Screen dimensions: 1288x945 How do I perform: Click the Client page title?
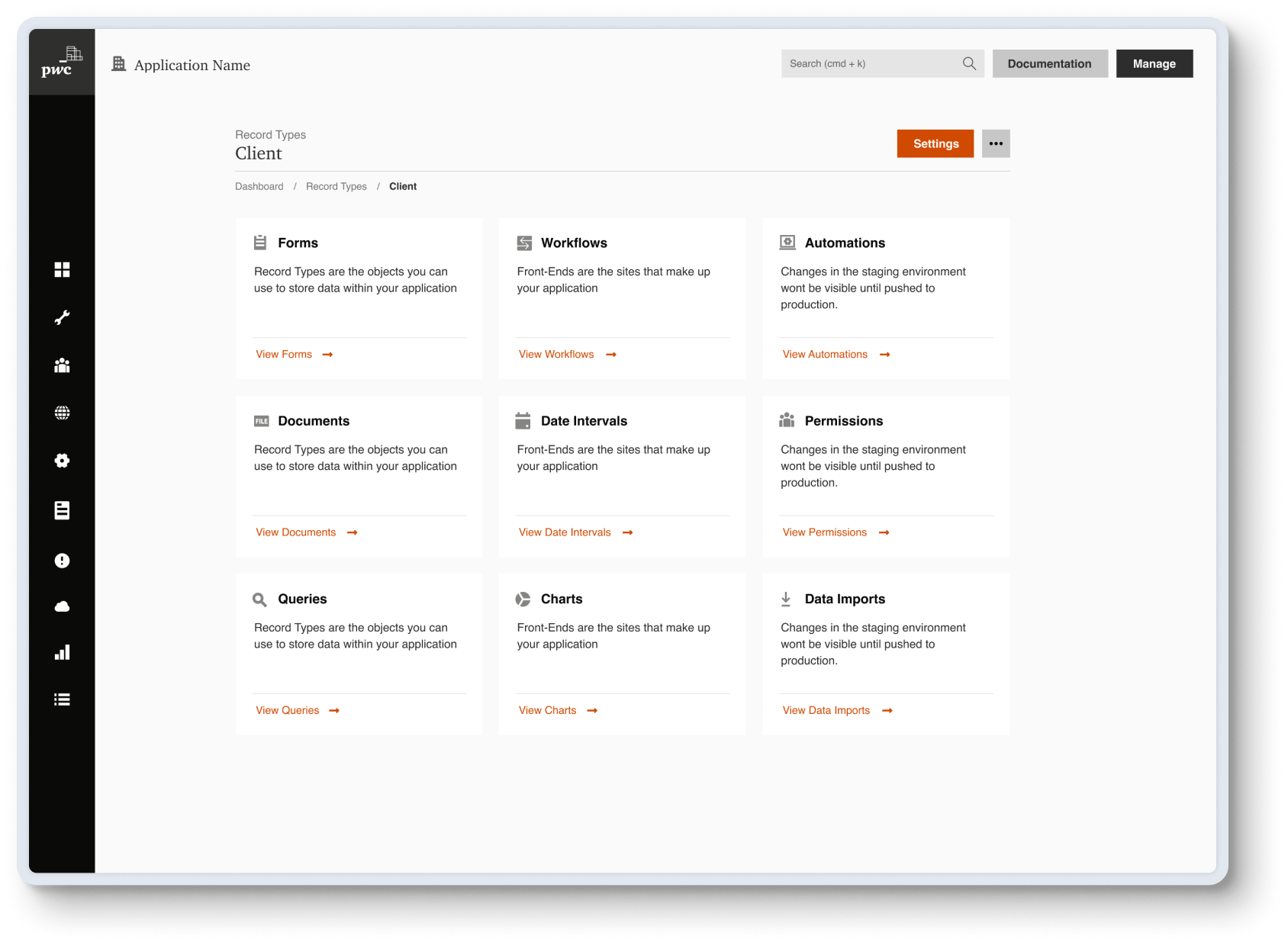tap(259, 153)
